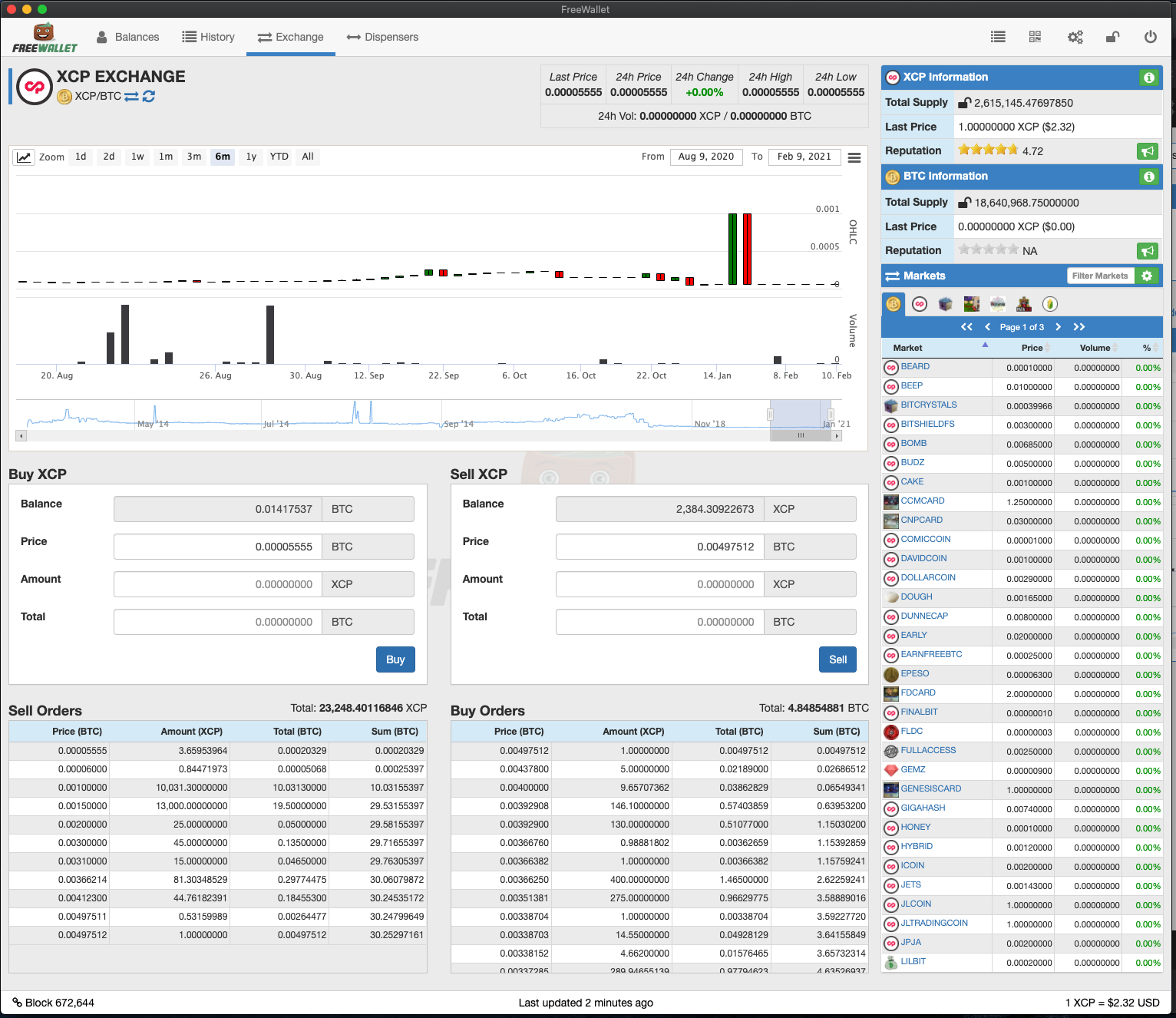Click XCP Information green info icon
This screenshot has height=1018, width=1176.
click(x=1148, y=78)
